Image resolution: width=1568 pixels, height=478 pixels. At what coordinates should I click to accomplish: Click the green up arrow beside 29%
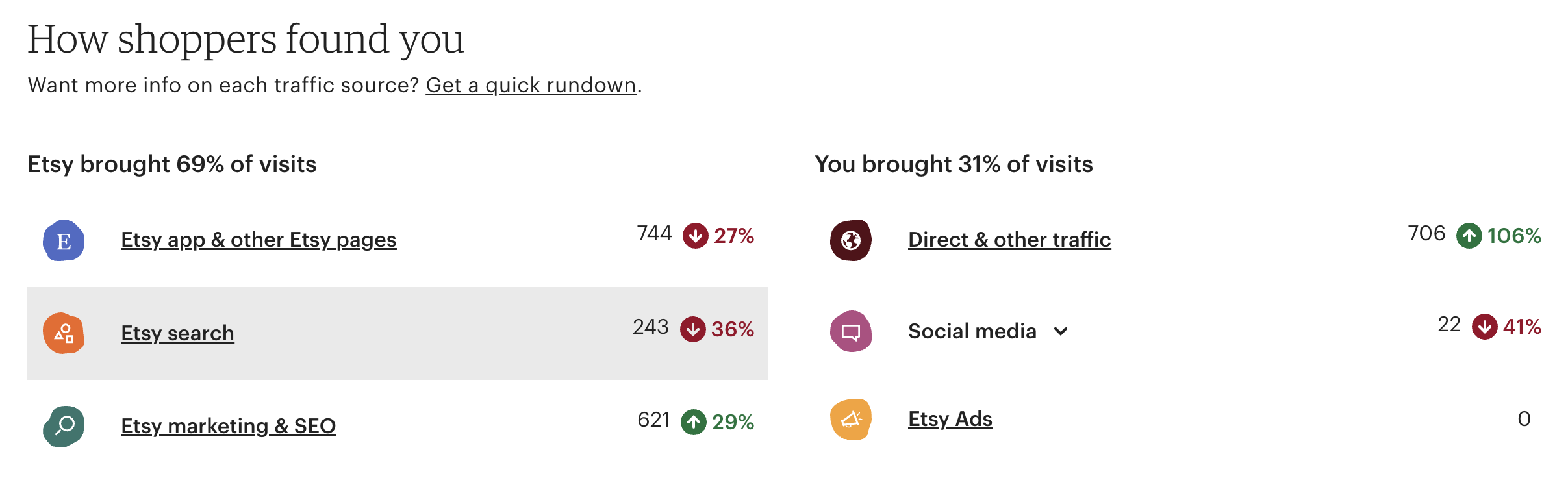(694, 422)
